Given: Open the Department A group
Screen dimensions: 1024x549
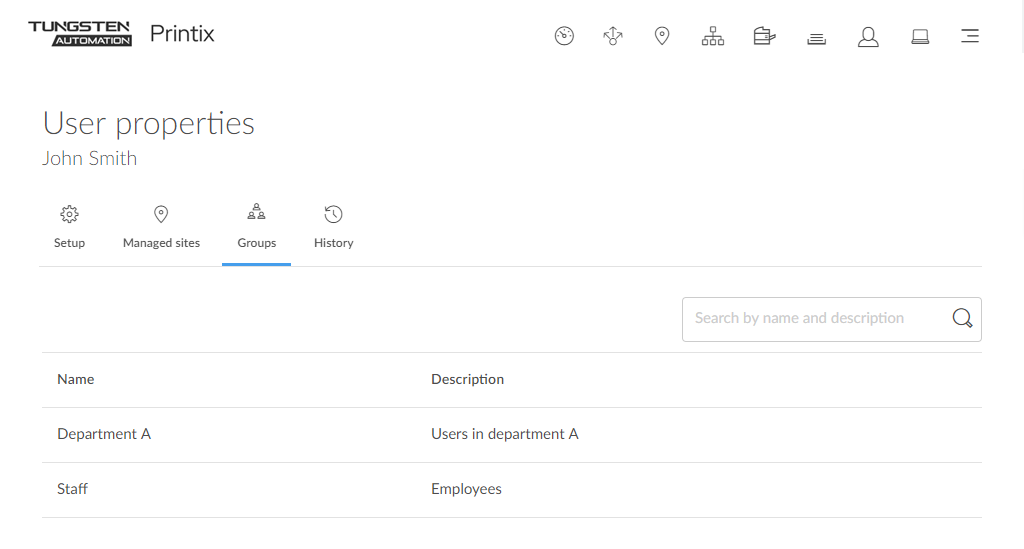Looking at the screenshot, I should tap(104, 434).
